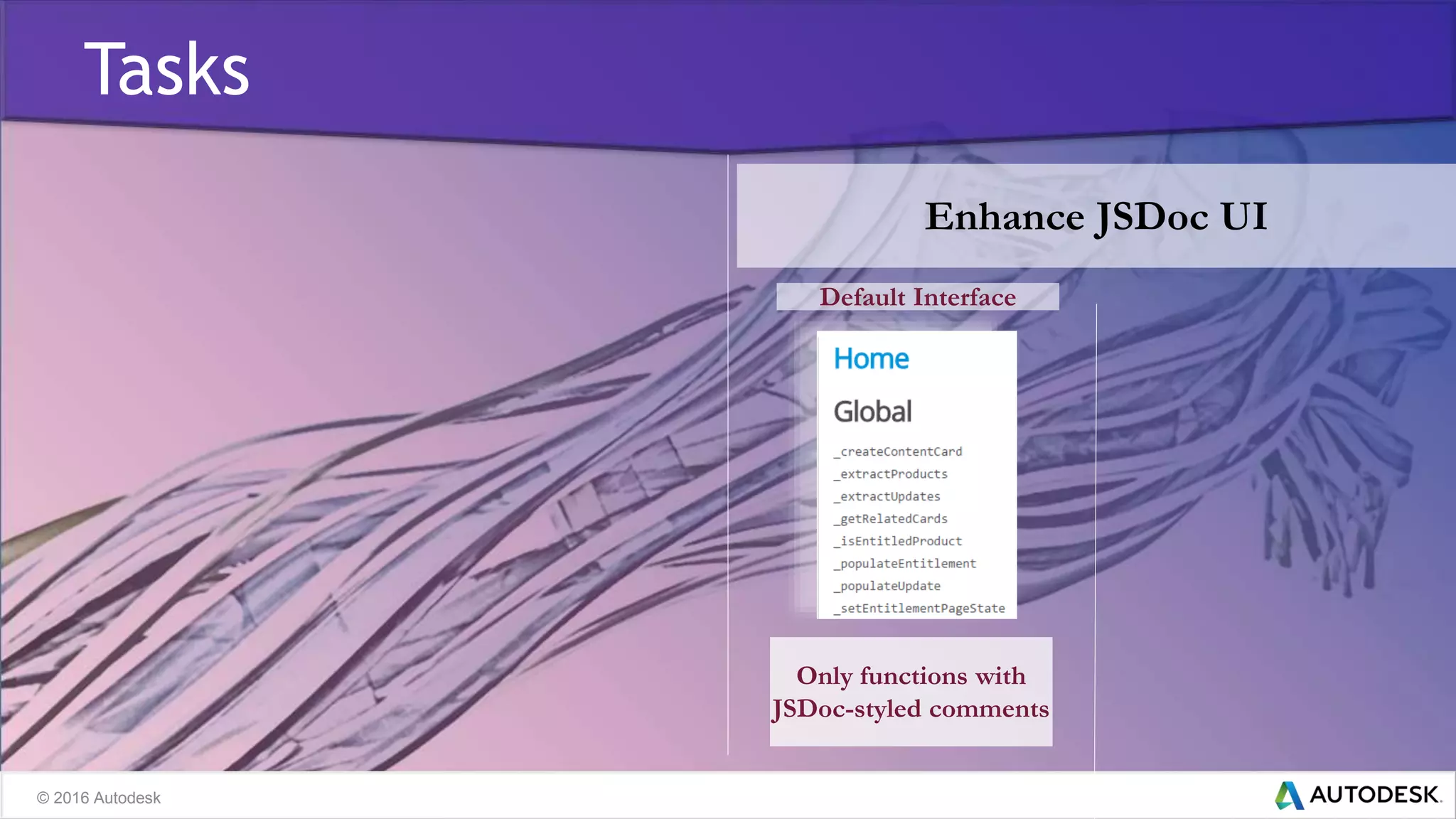
Task: Select the Enhance JSDoc UI heading
Action: click(1095, 216)
